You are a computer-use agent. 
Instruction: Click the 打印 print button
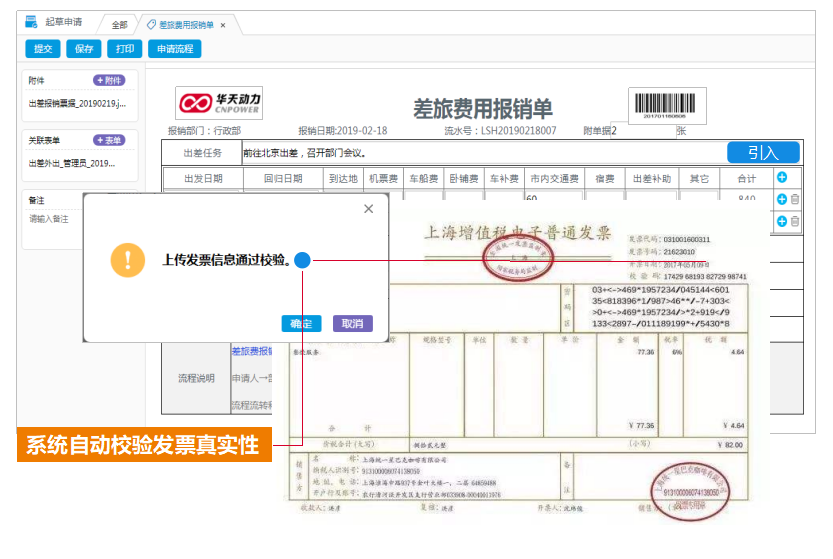(123, 48)
